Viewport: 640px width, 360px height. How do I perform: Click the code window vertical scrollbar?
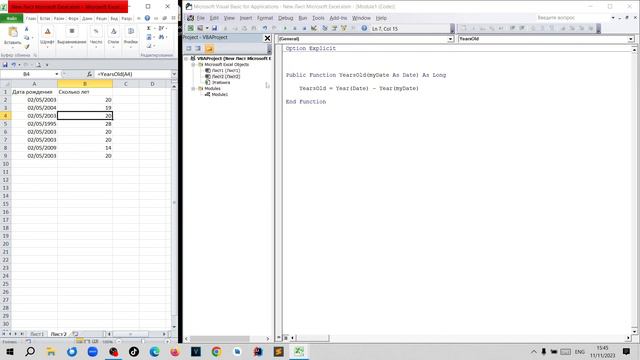click(634, 191)
